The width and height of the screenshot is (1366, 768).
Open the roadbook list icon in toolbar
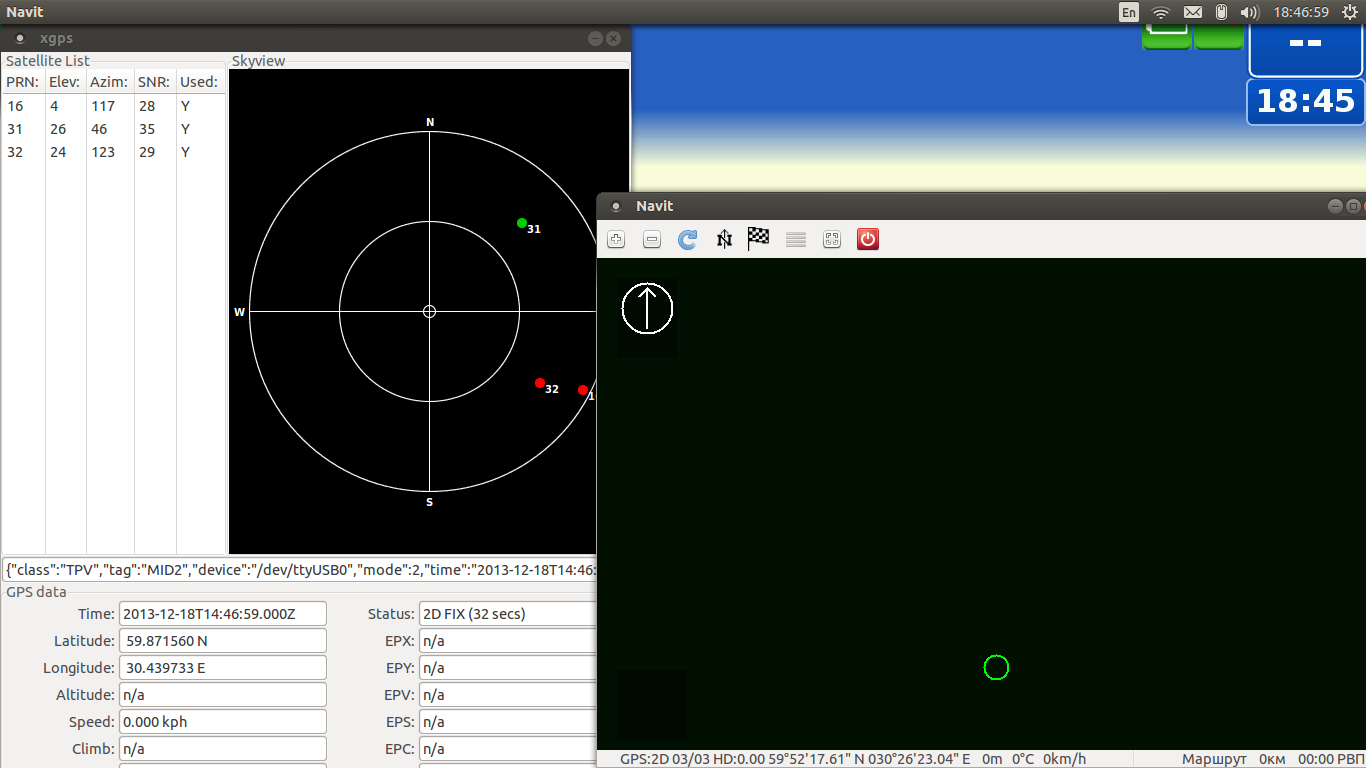point(796,240)
